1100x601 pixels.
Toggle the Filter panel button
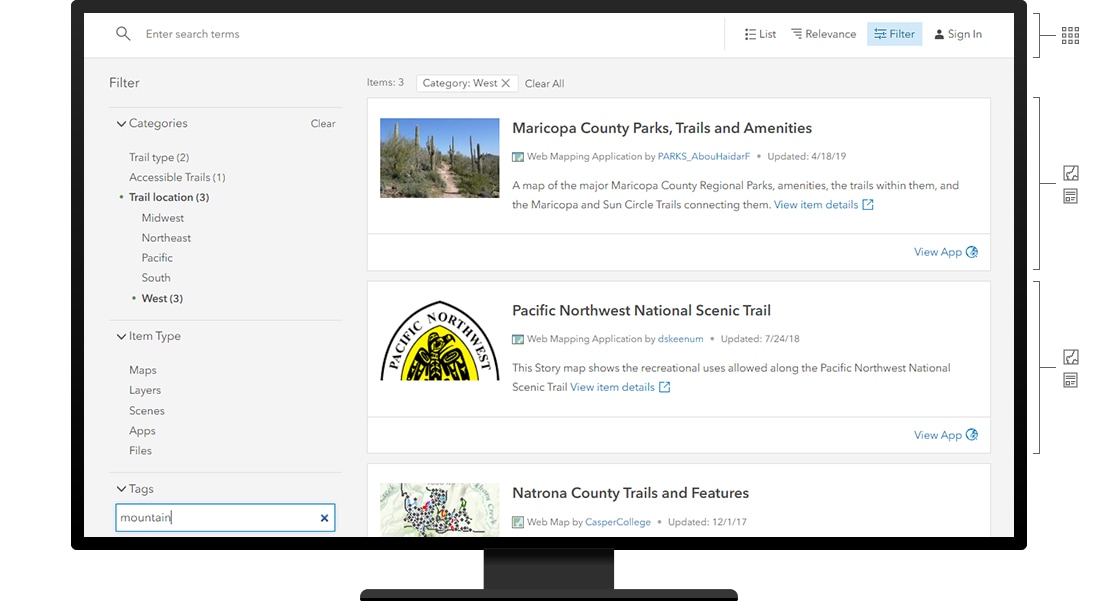(894, 34)
